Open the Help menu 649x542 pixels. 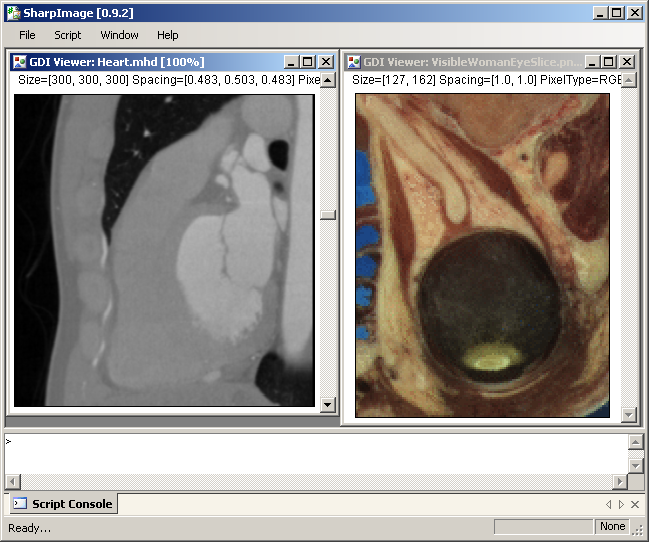[168, 35]
